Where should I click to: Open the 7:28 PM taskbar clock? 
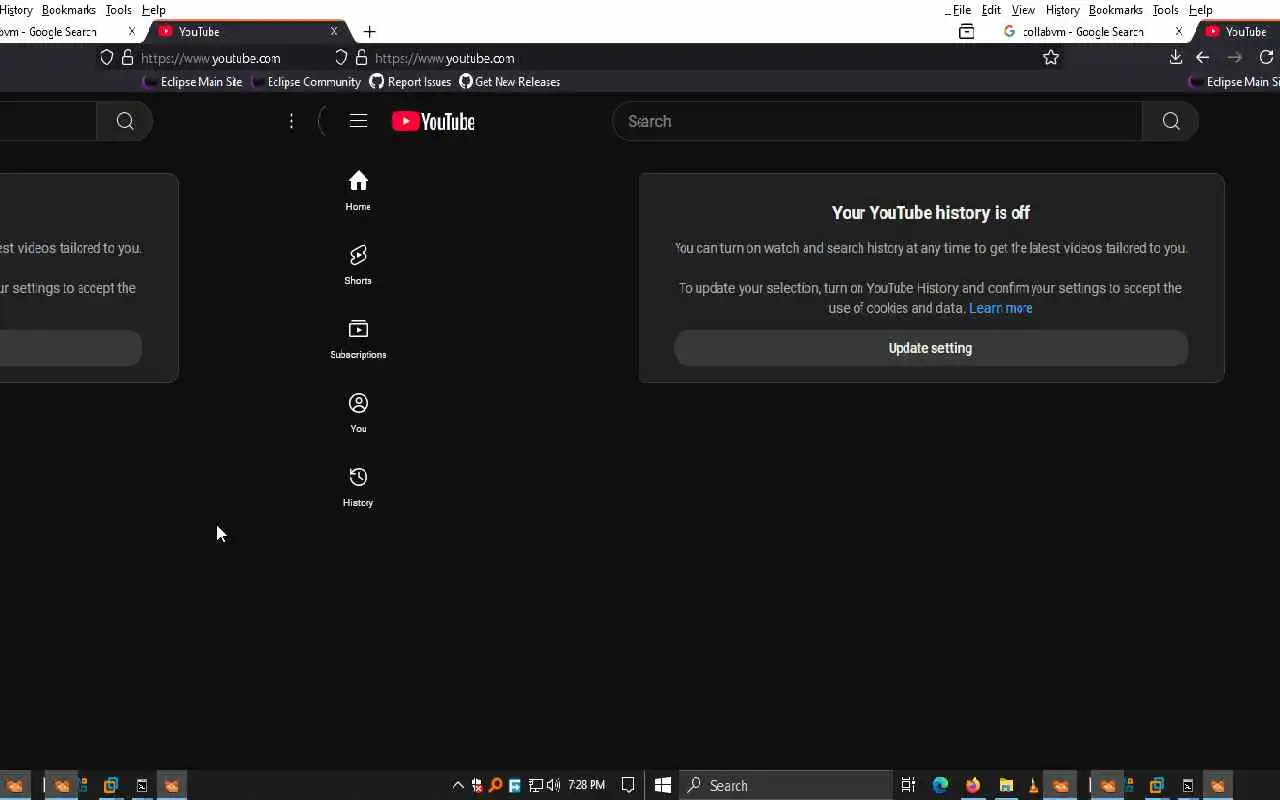tap(586, 785)
